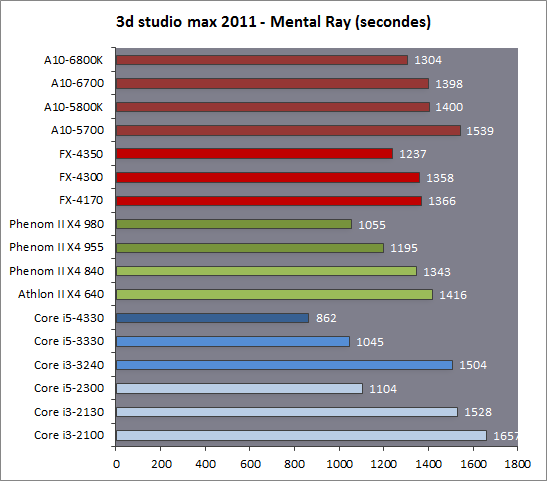Click the red FX-4300 bar

coord(268,178)
